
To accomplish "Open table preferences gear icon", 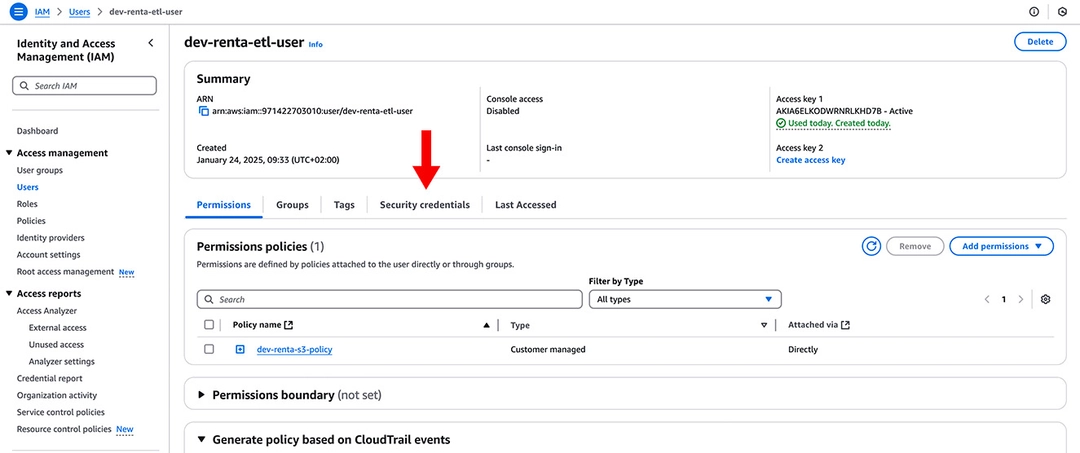I will [x=1046, y=299].
